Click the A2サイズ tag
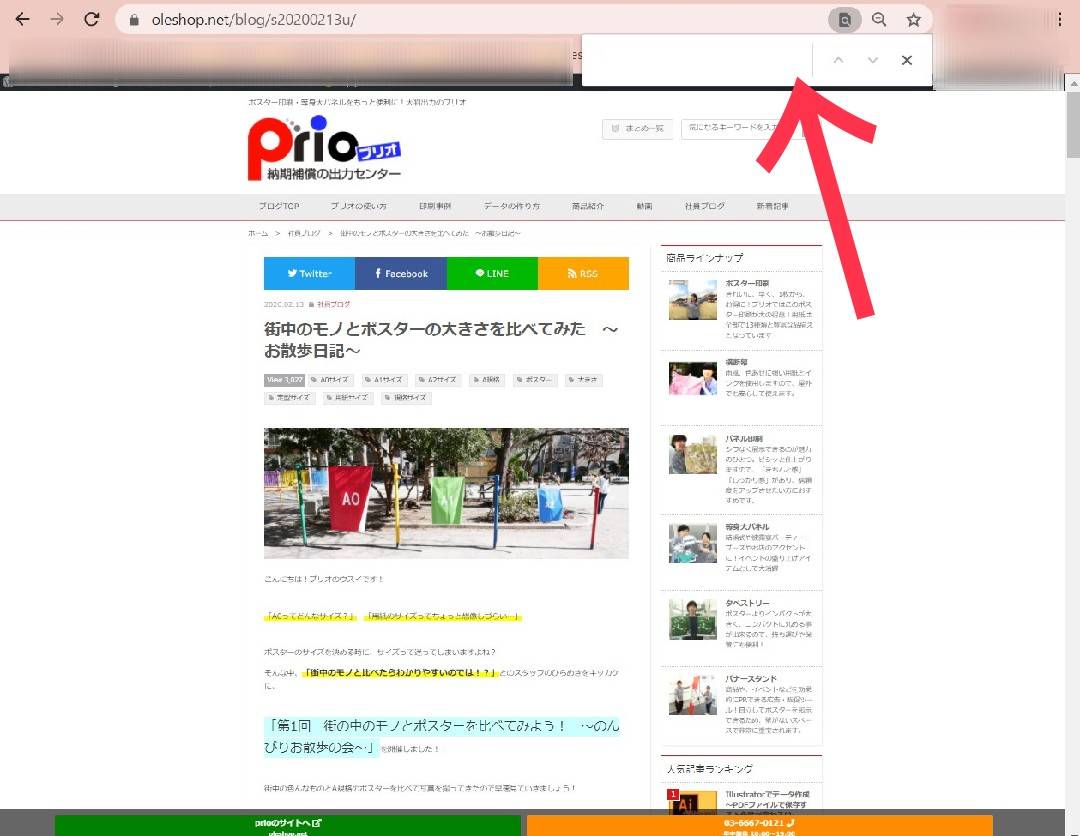This screenshot has width=1080, height=836. coord(439,379)
